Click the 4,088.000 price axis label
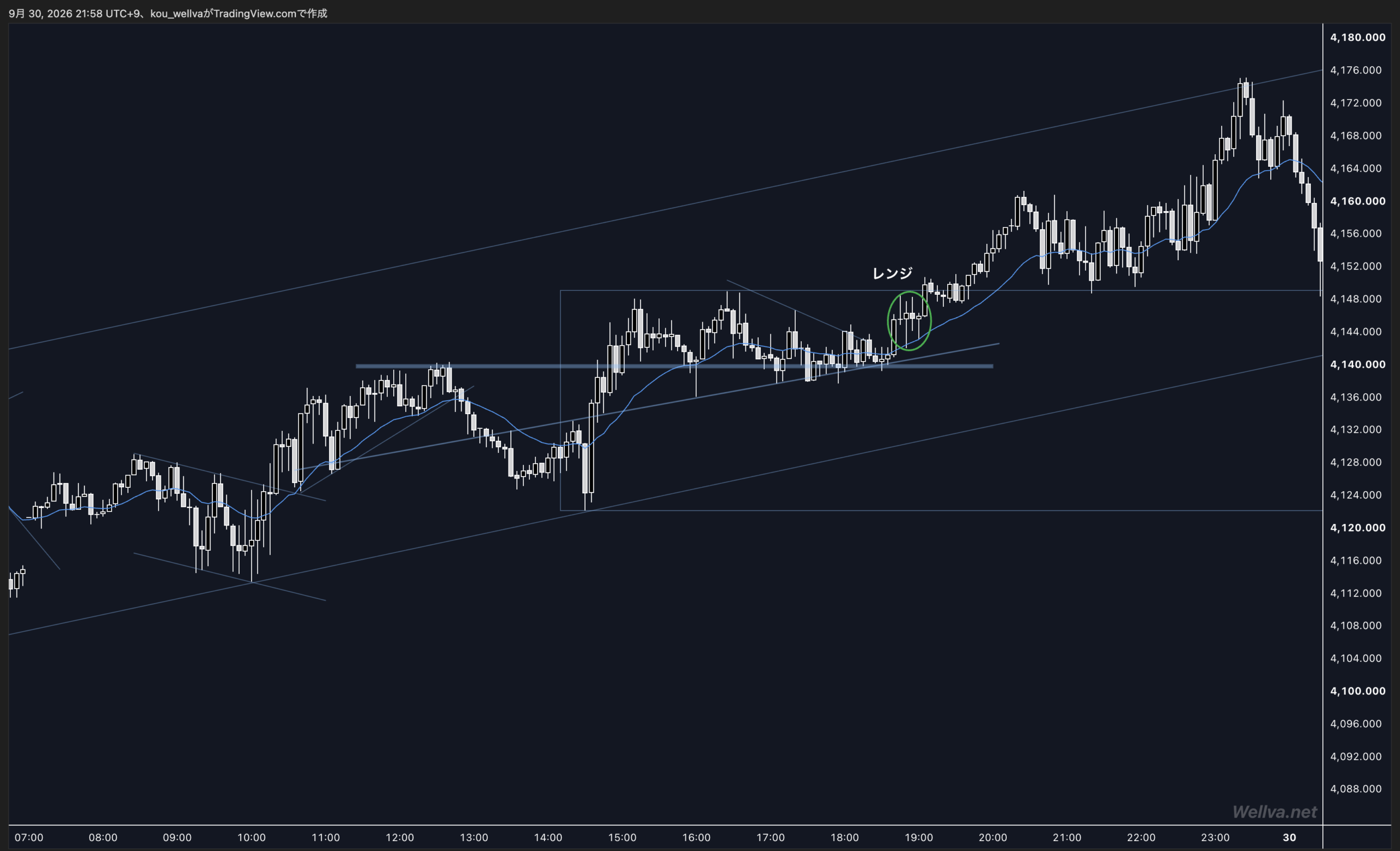Screen dimensions: 1400x851 pos(1355,789)
